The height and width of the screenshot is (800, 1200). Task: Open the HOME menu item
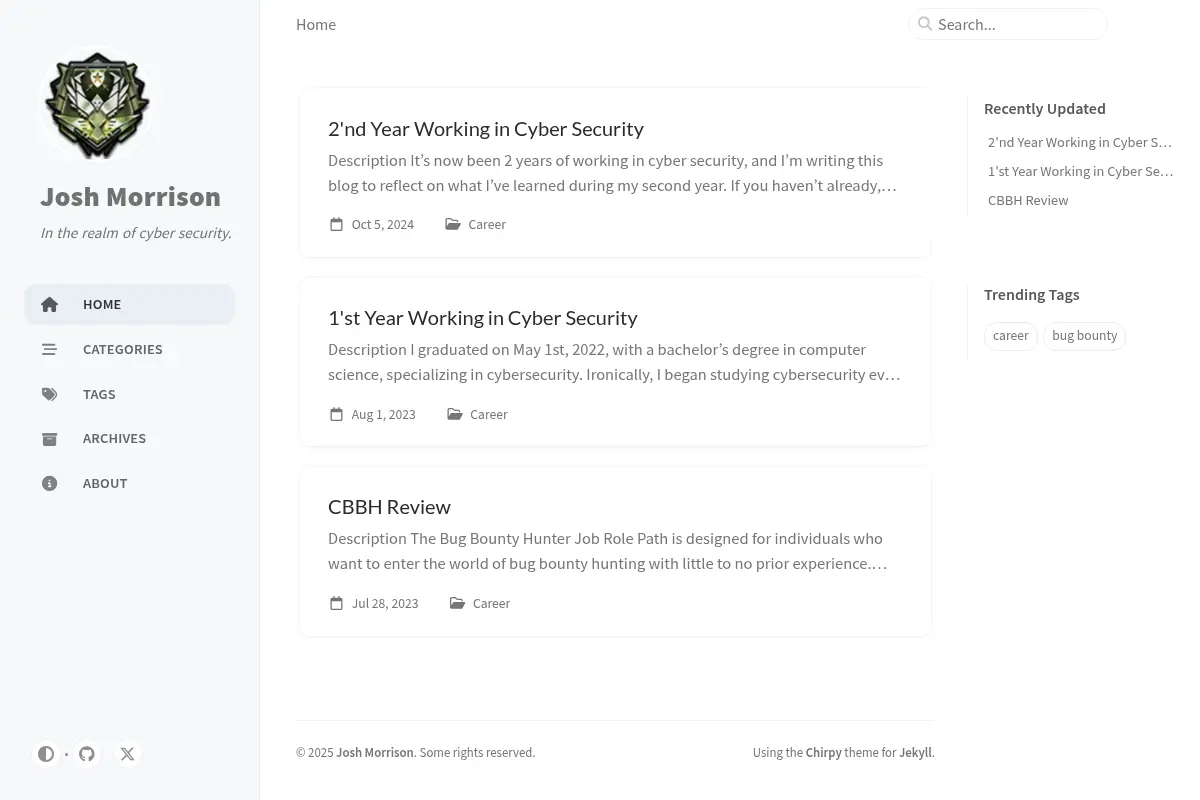pos(130,304)
